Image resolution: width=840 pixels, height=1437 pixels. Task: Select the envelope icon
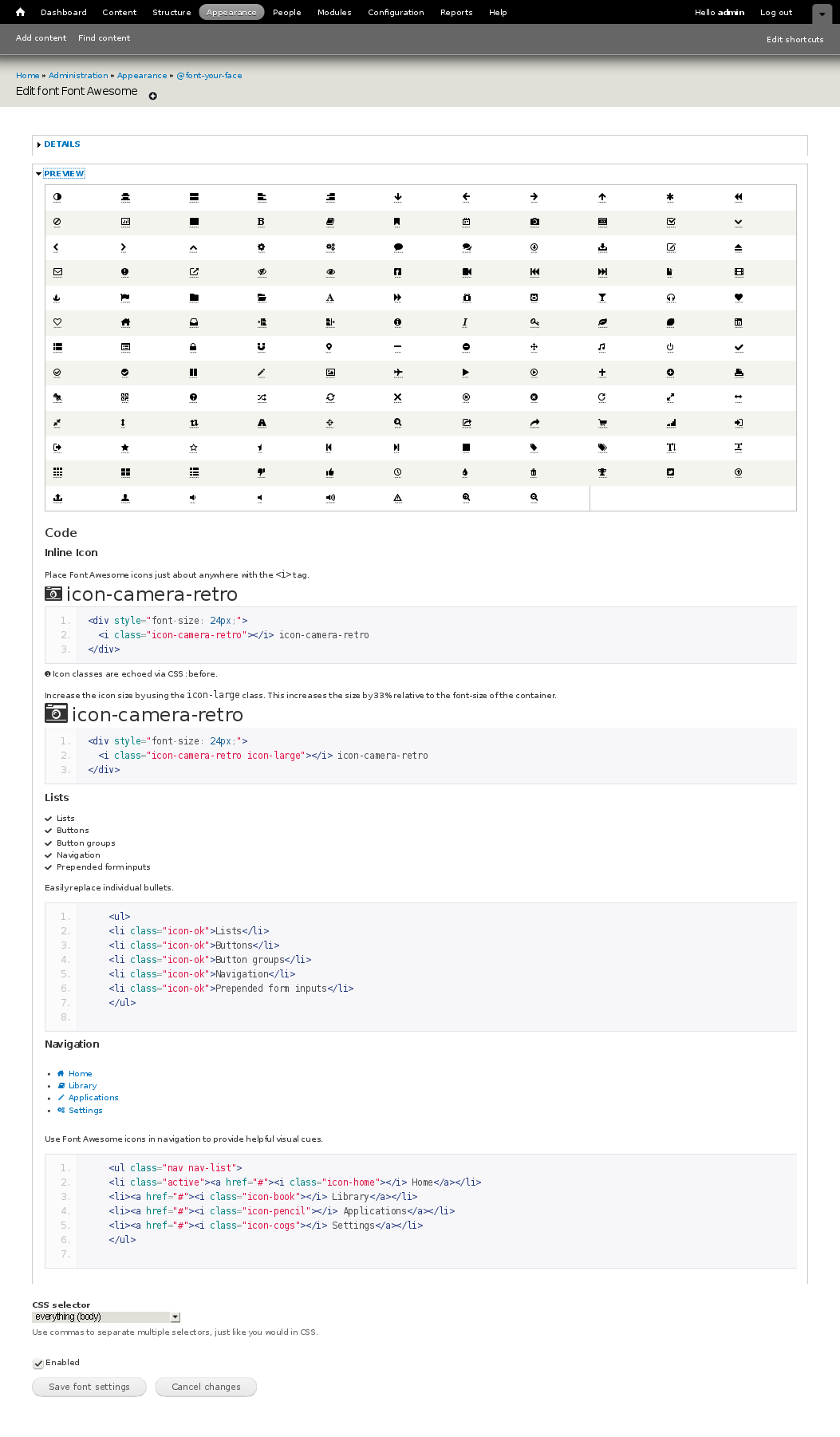tap(56, 272)
